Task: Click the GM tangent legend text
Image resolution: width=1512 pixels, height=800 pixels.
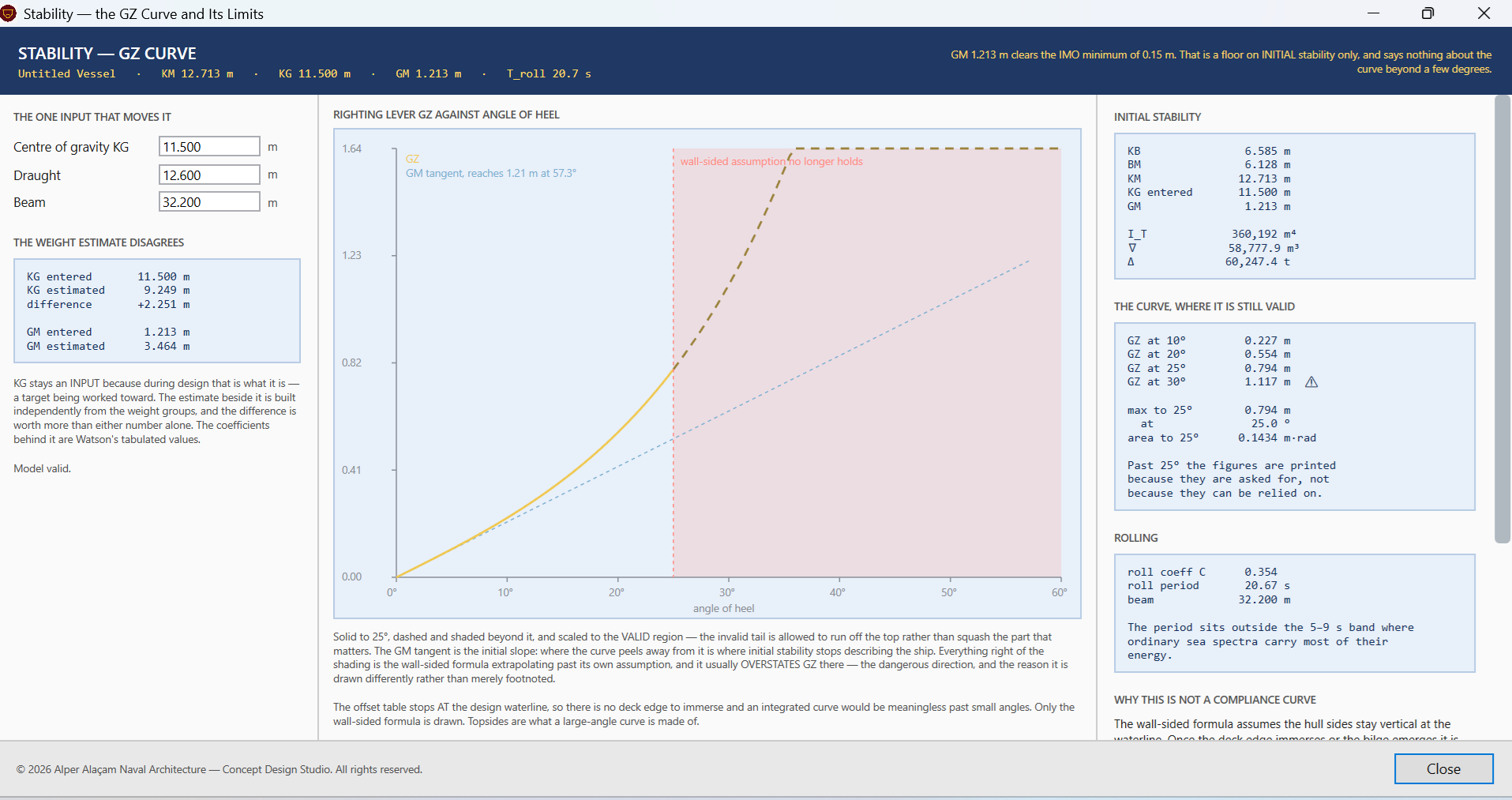Action: [491, 173]
